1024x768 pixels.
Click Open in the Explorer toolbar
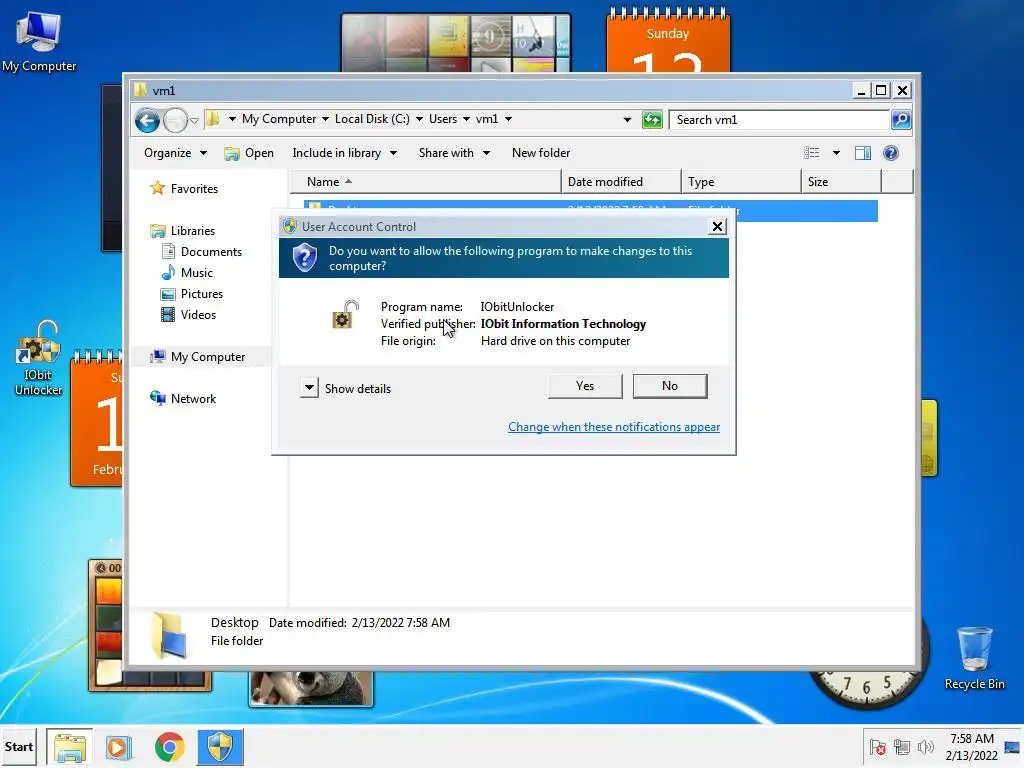point(249,153)
